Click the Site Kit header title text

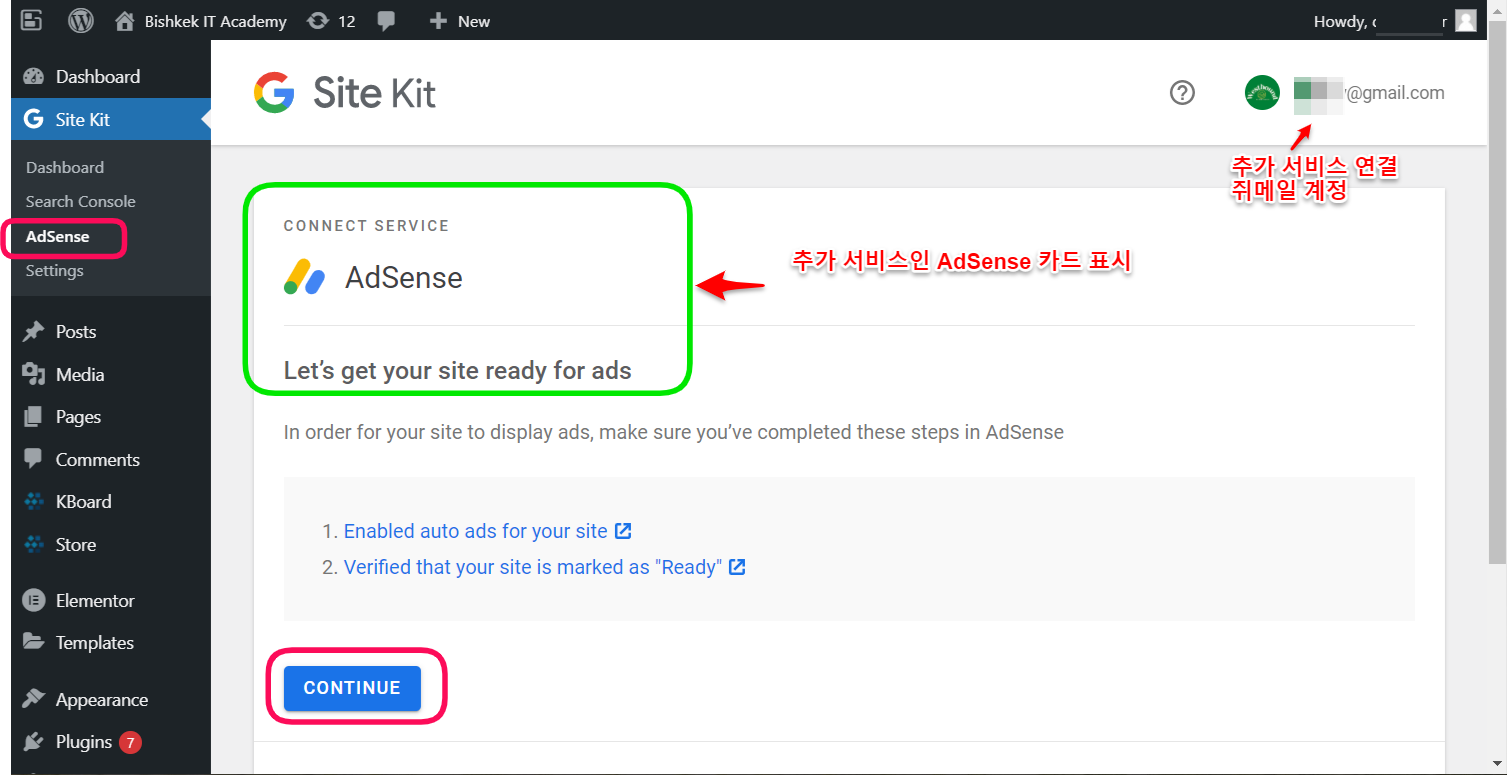[374, 93]
